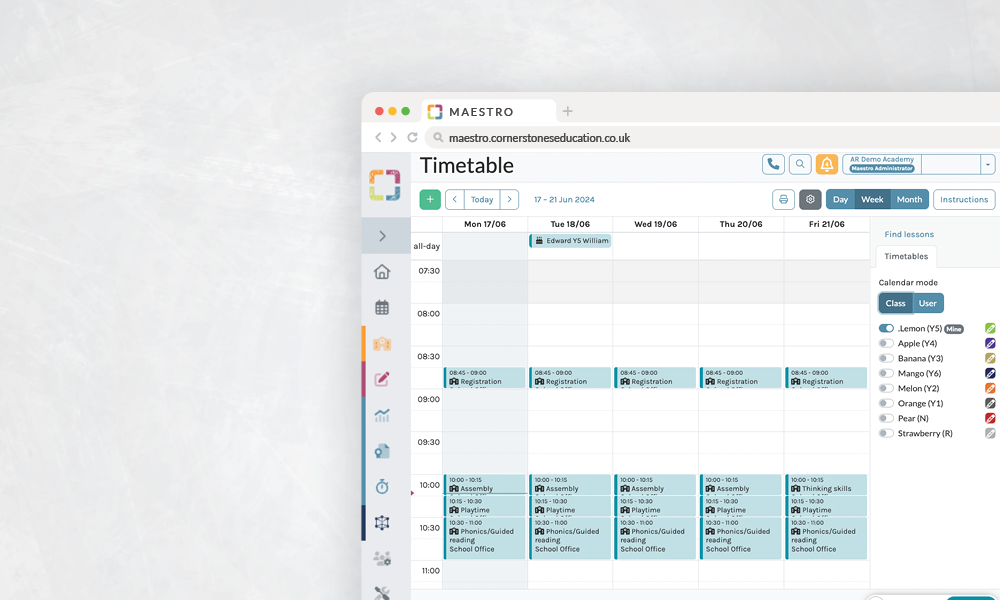Select the orange school building sidebar icon
1000x600 pixels.
pos(383,343)
